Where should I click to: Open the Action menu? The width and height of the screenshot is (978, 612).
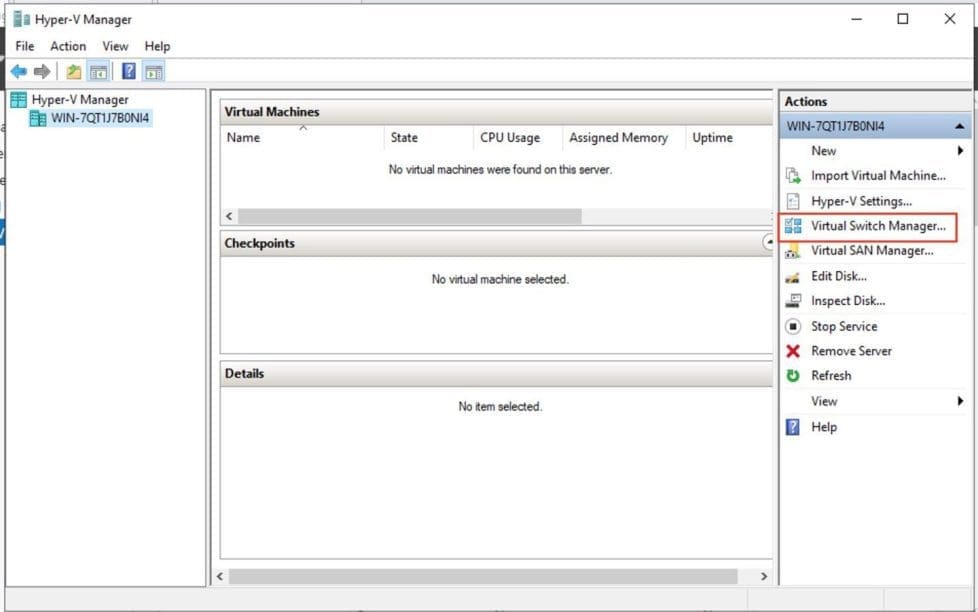click(x=68, y=46)
